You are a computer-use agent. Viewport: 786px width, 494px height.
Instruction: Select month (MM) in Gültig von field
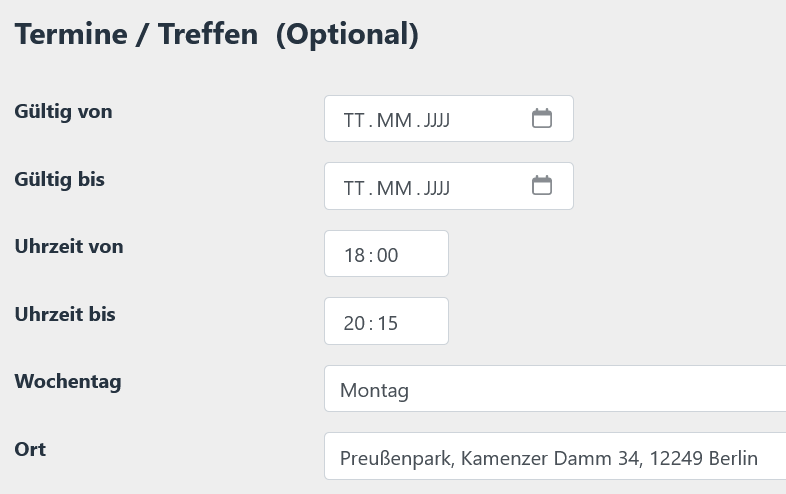(394, 120)
